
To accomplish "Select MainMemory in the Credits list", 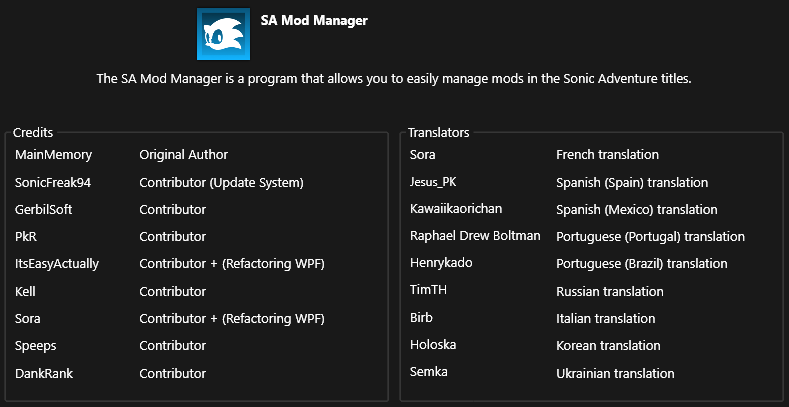I will [54, 155].
